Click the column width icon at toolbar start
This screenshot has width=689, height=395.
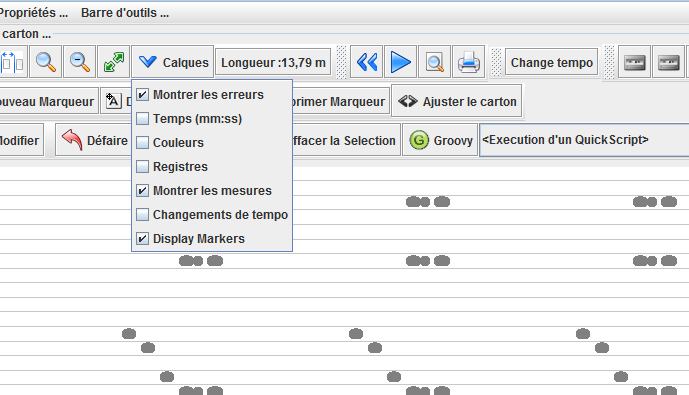click(13, 62)
